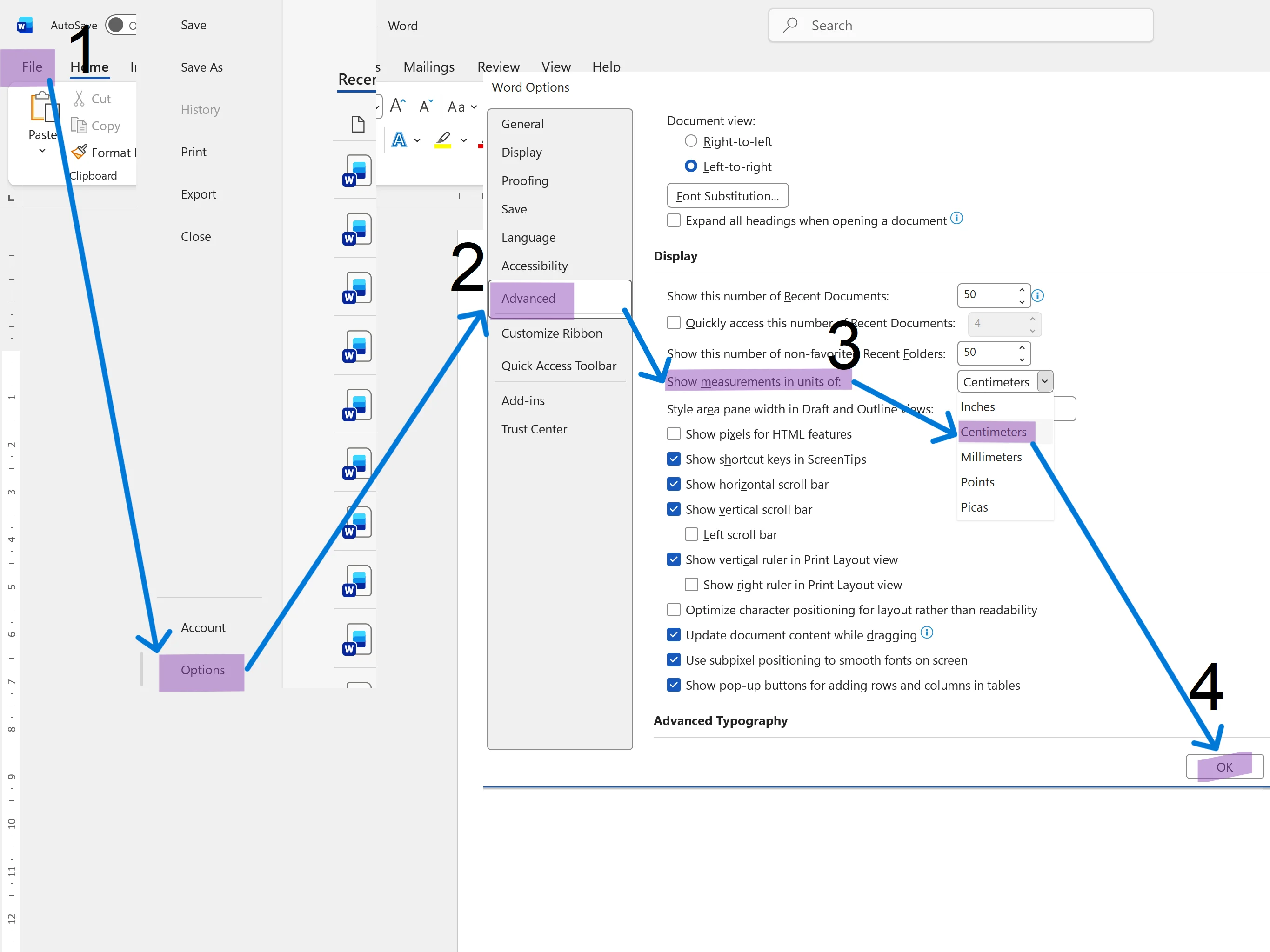Choose Points from the units list
The image size is (1270, 952).
1005,483
